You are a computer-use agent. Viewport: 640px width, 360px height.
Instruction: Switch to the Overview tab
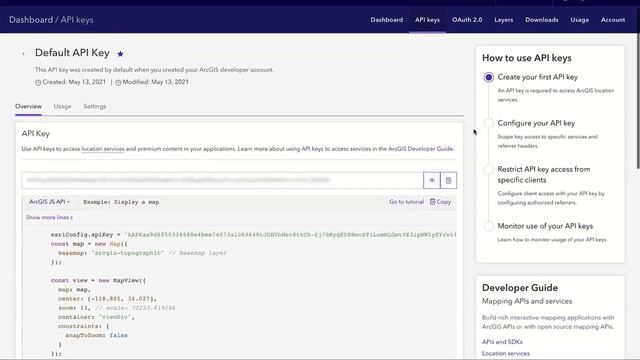click(28, 107)
